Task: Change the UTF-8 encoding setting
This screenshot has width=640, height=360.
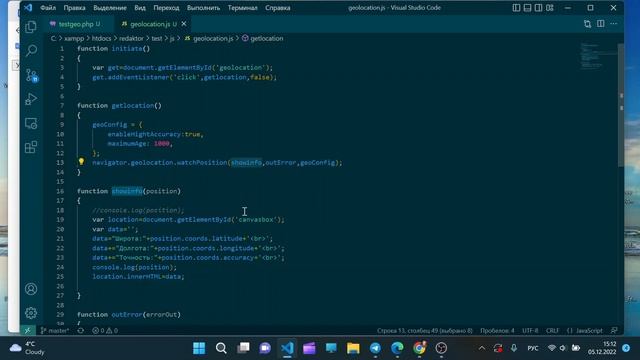Action: (x=530, y=330)
